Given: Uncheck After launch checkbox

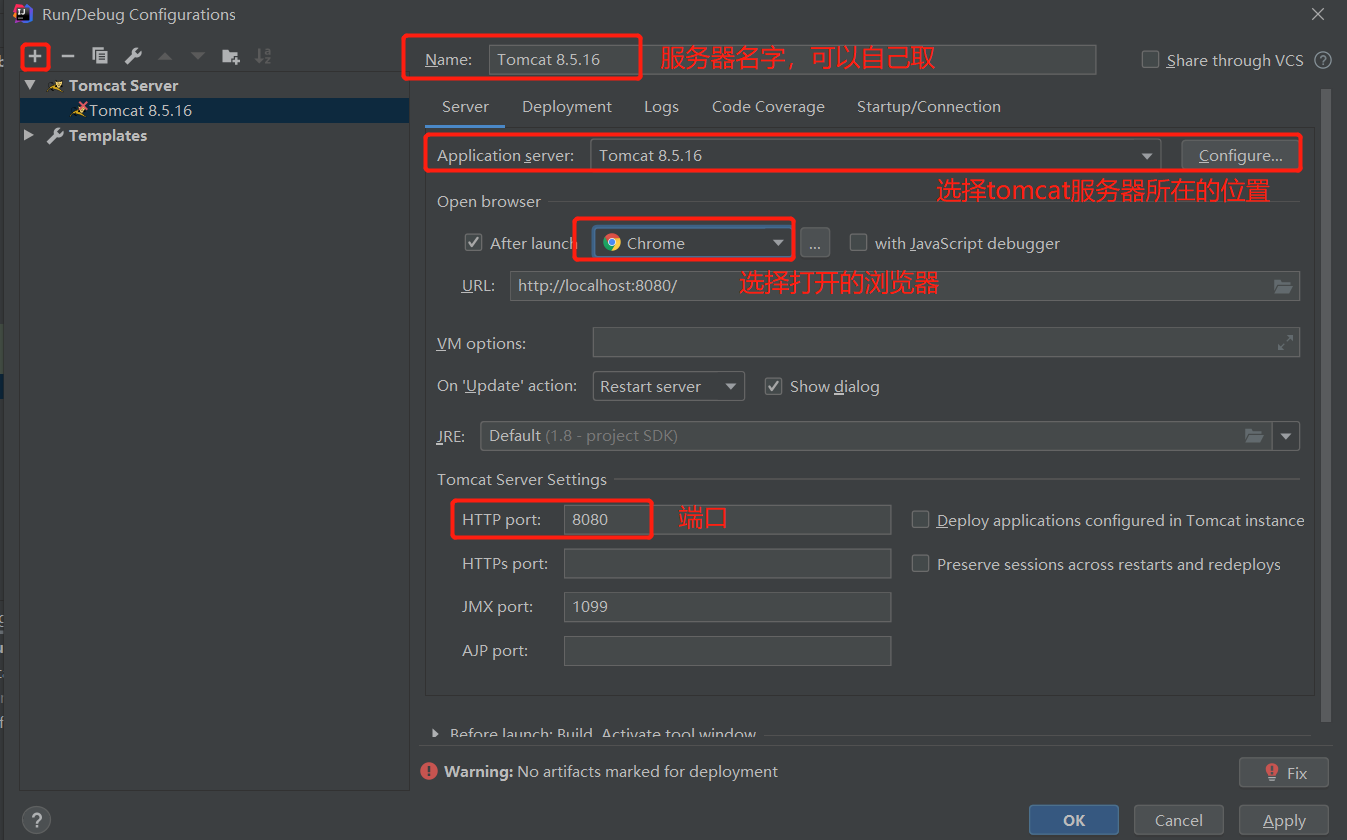Looking at the screenshot, I should tap(474, 243).
